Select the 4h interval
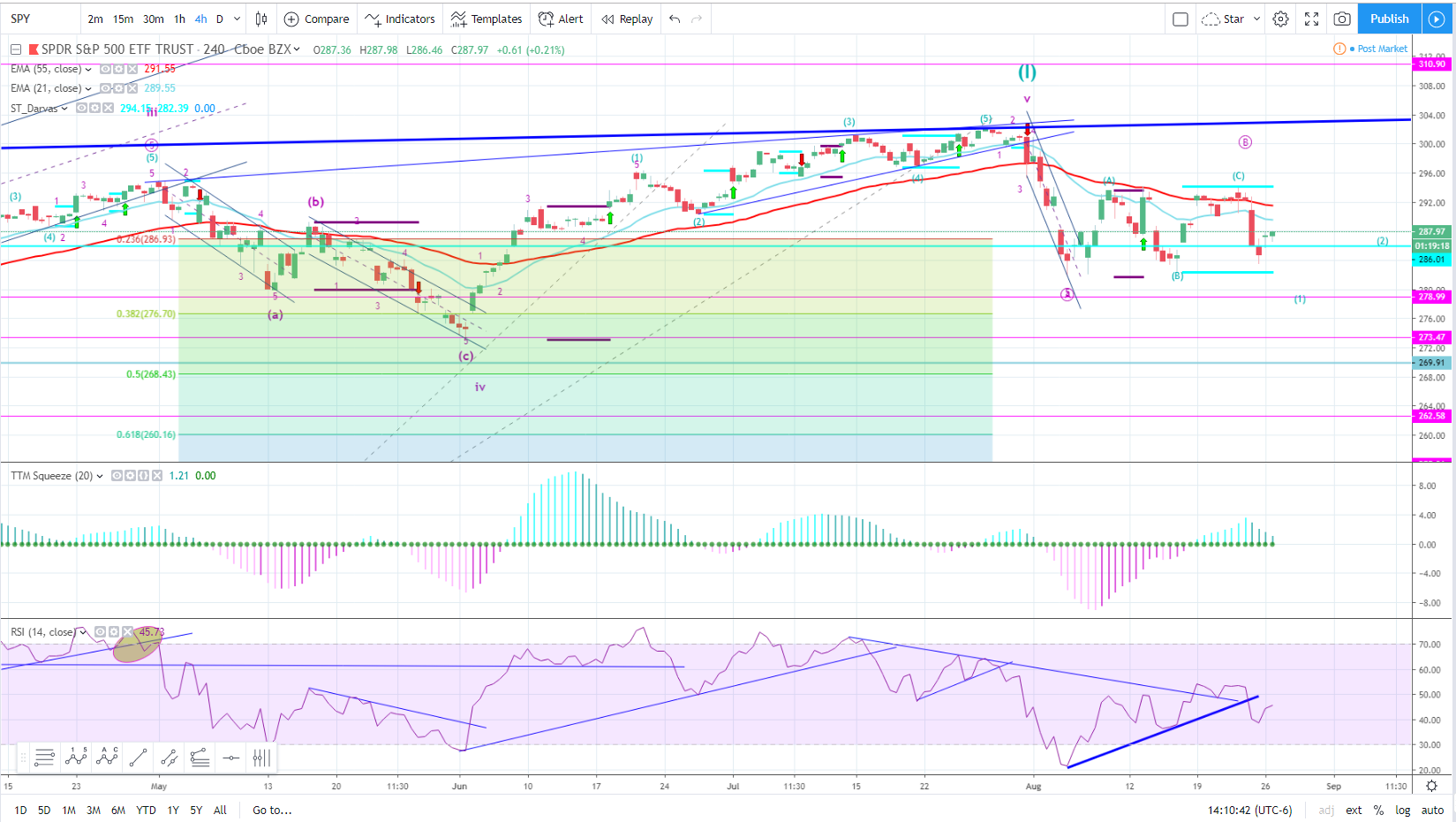The image size is (1456, 822). click(201, 19)
